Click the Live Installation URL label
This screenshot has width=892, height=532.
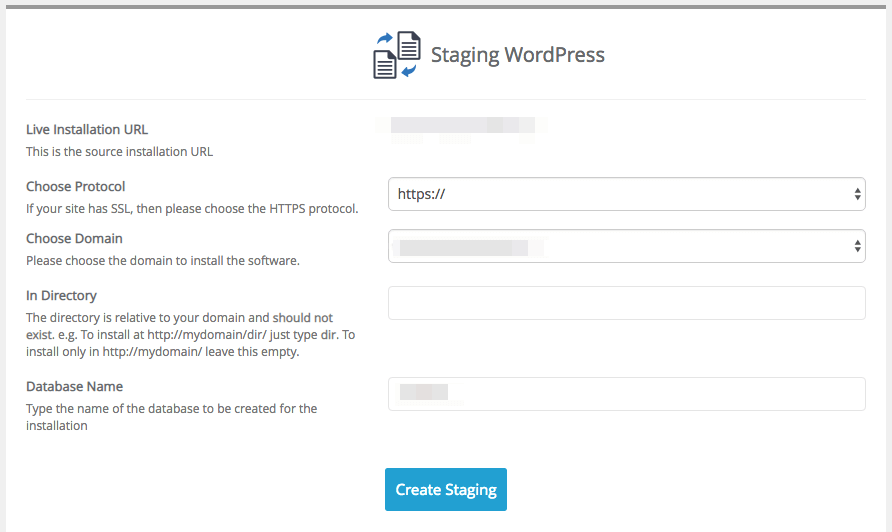(x=86, y=130)
